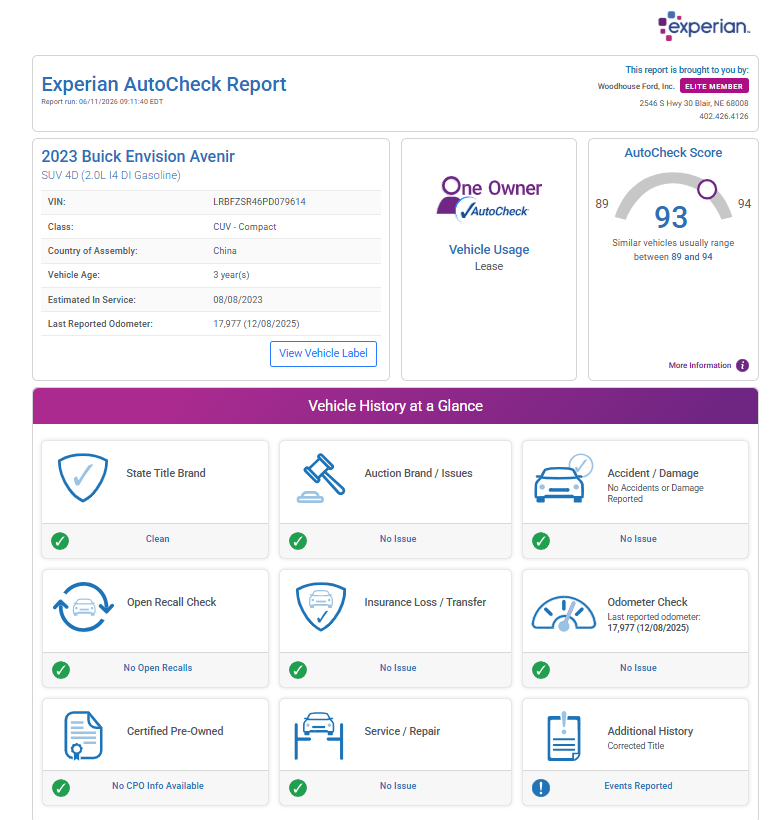
Task: Click the Additional History clipboard icon
Action: click(564, 736)
